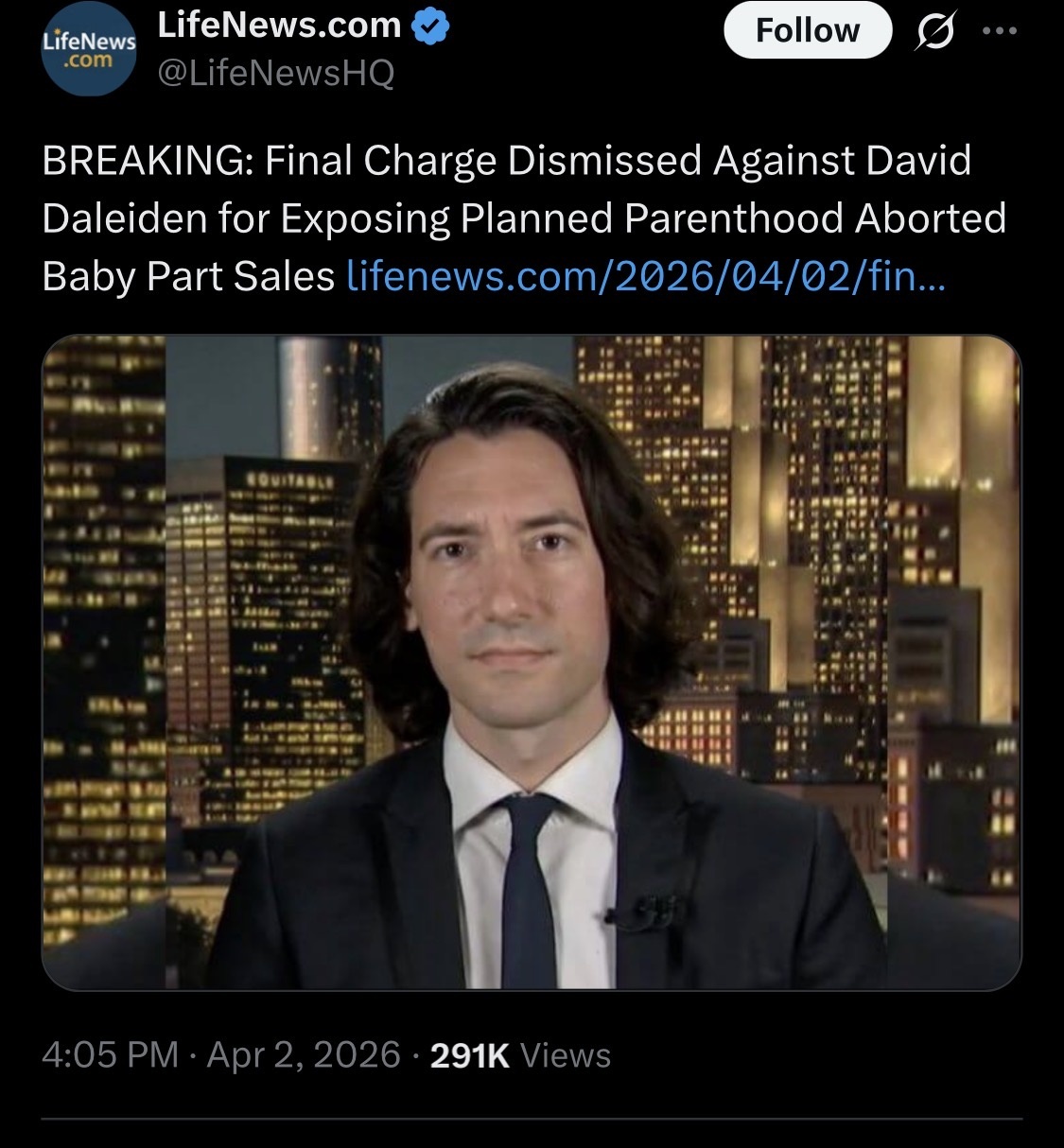Screen dimensions: 1064x1148
Task: Open the LifeNews.com profile avatar
Action: (x=90, y=49)
